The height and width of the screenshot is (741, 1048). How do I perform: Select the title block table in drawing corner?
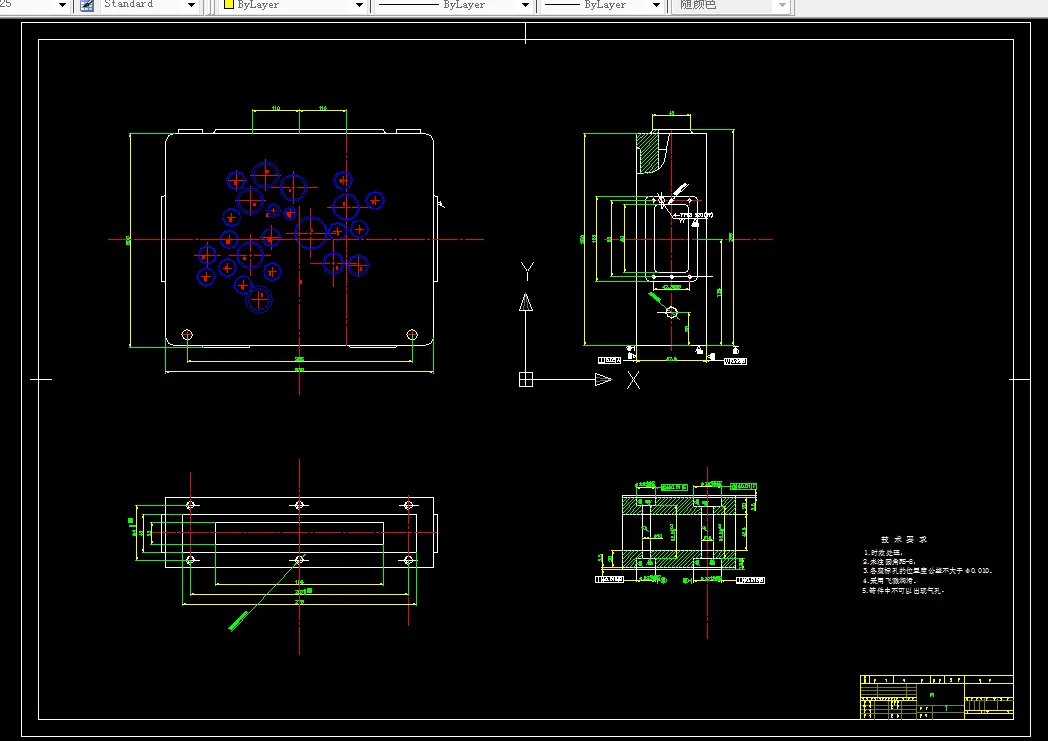click(x=936, y=697)
